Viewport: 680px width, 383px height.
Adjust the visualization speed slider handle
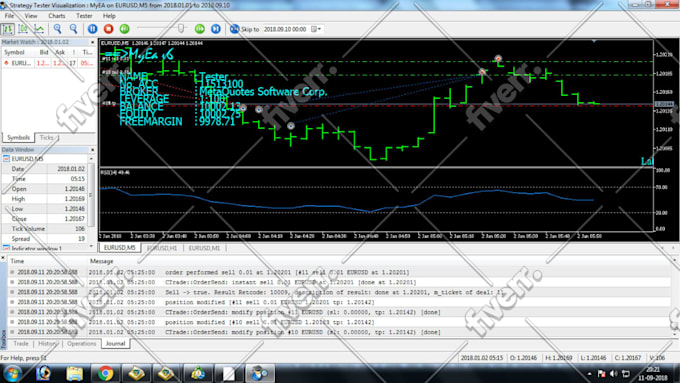(181, 29)
